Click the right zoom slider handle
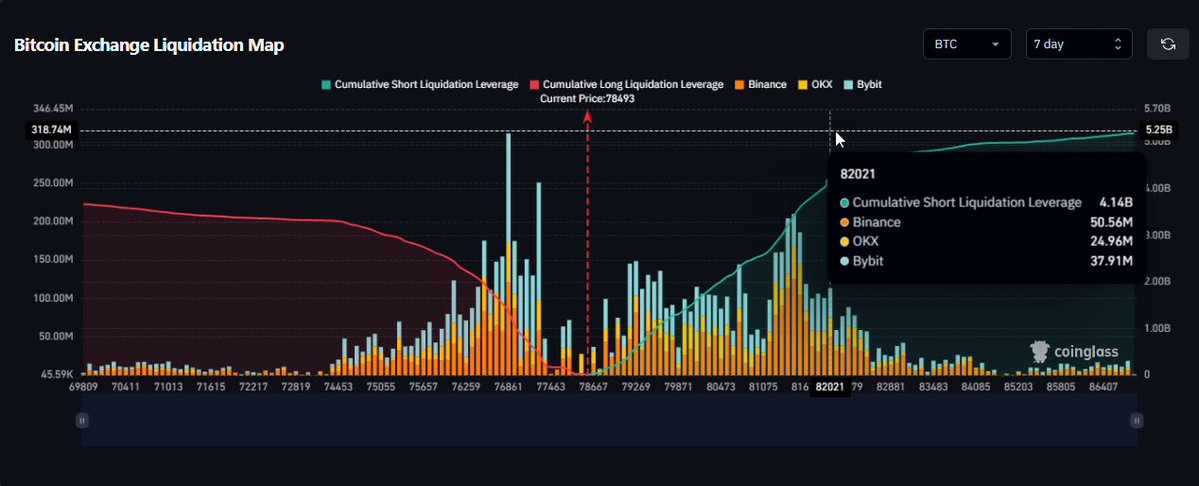 [x=1136, y=420]
